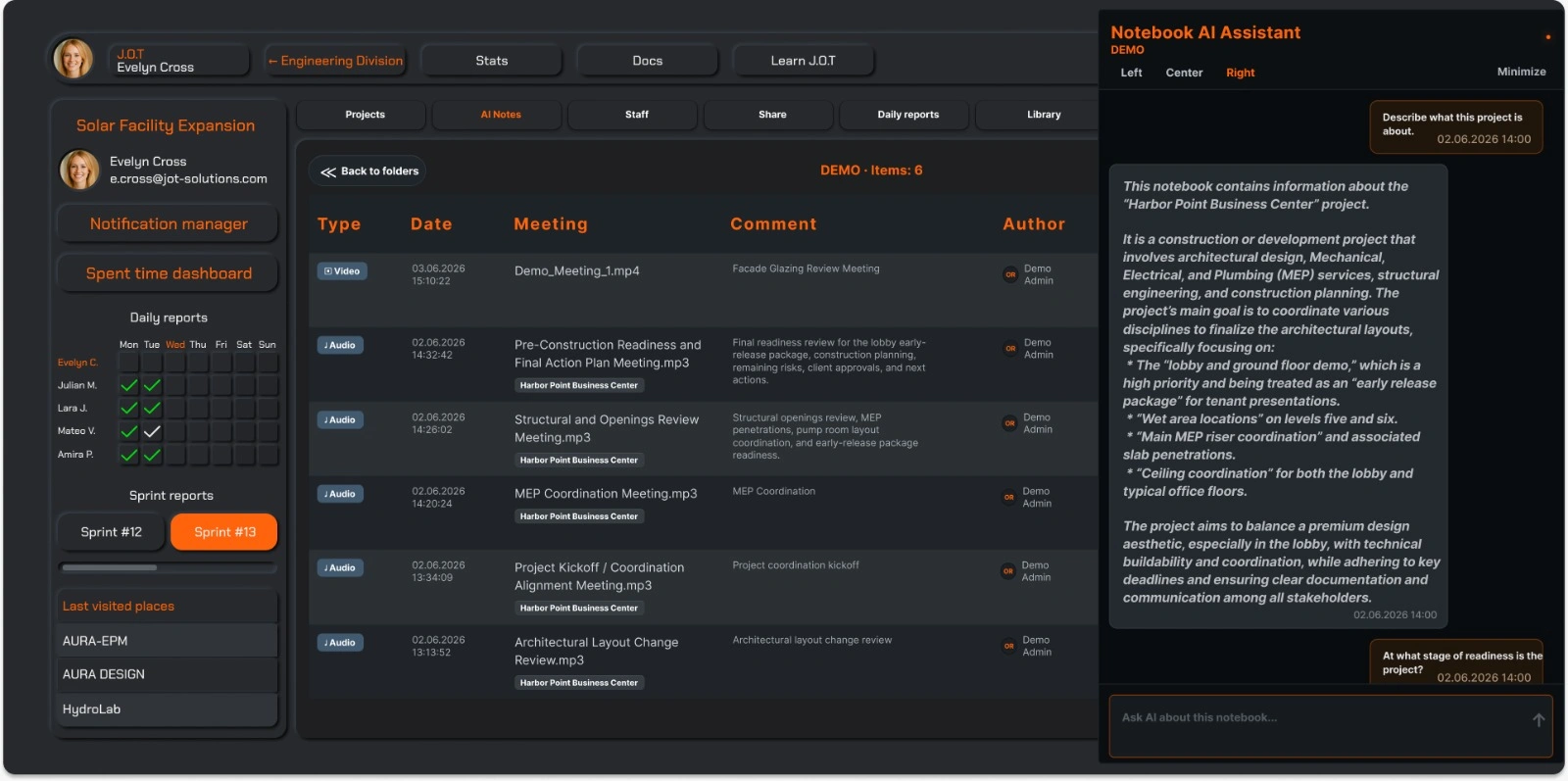This screenshot has width=1568, height=781.
Task: Open HydroLab from last visited places
Action: 167,709
